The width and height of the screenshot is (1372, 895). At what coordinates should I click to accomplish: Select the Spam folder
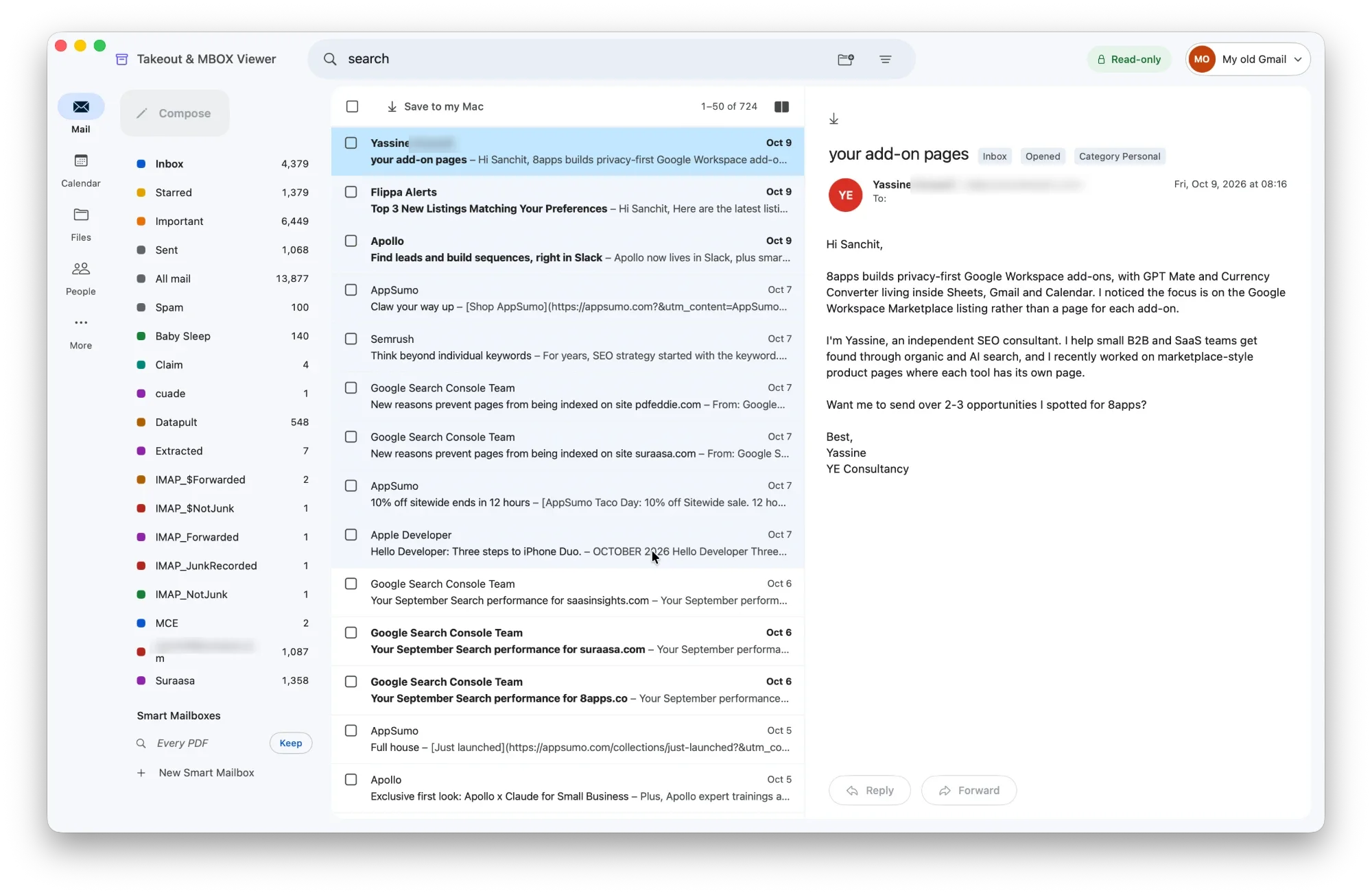pos(223,307)
